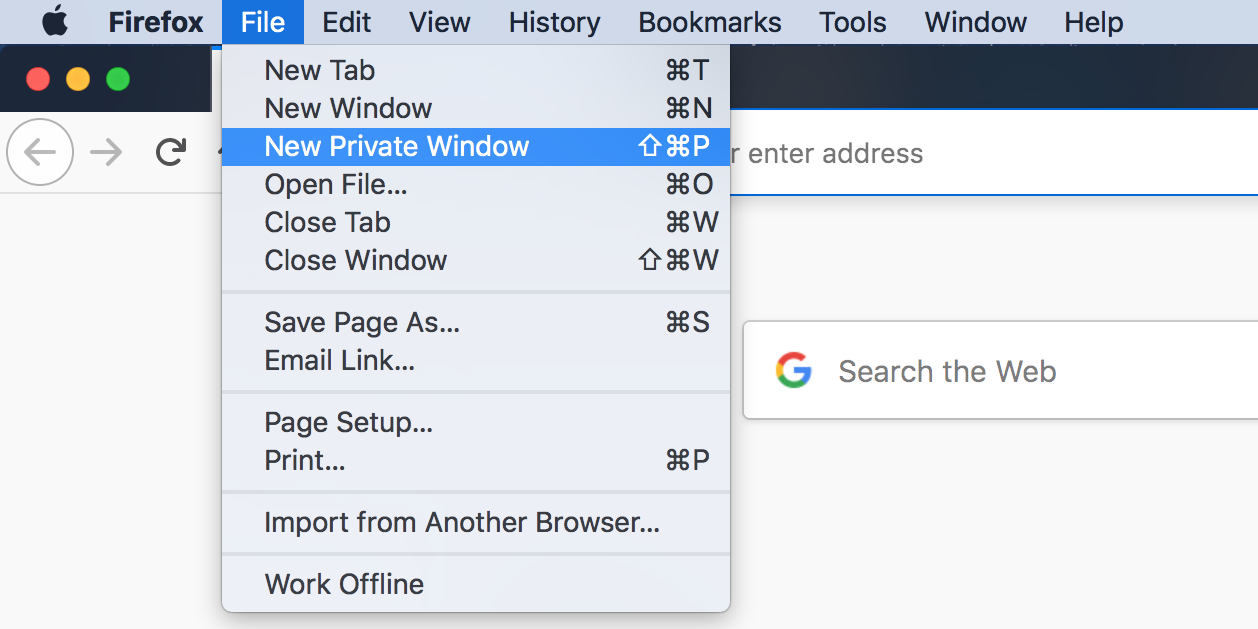Open the Bookmarks menu
Viewport: 1258px width, 629px height.
tap(710, 21)
